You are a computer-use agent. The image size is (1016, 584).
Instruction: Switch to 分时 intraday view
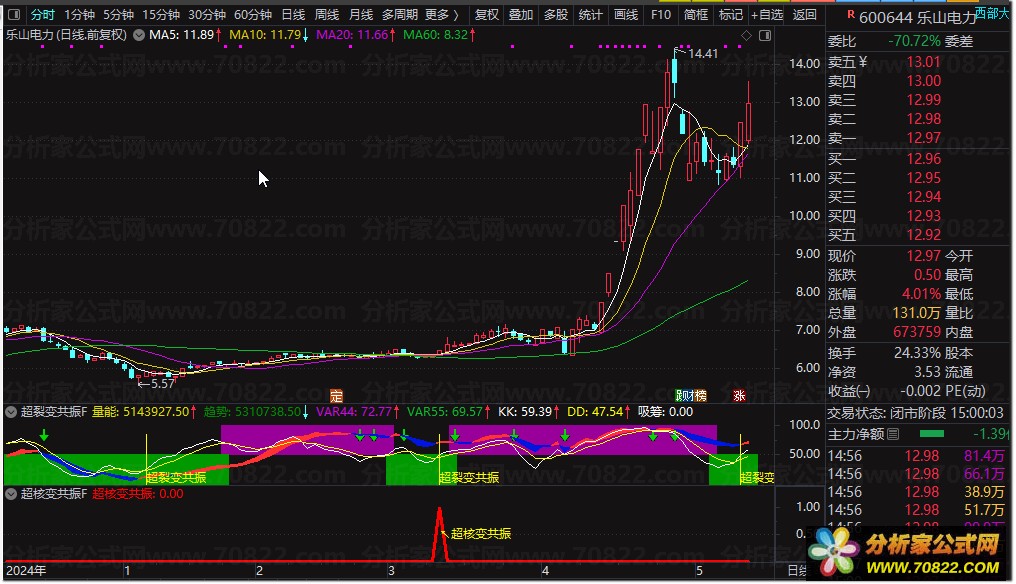tap(43, 14)
